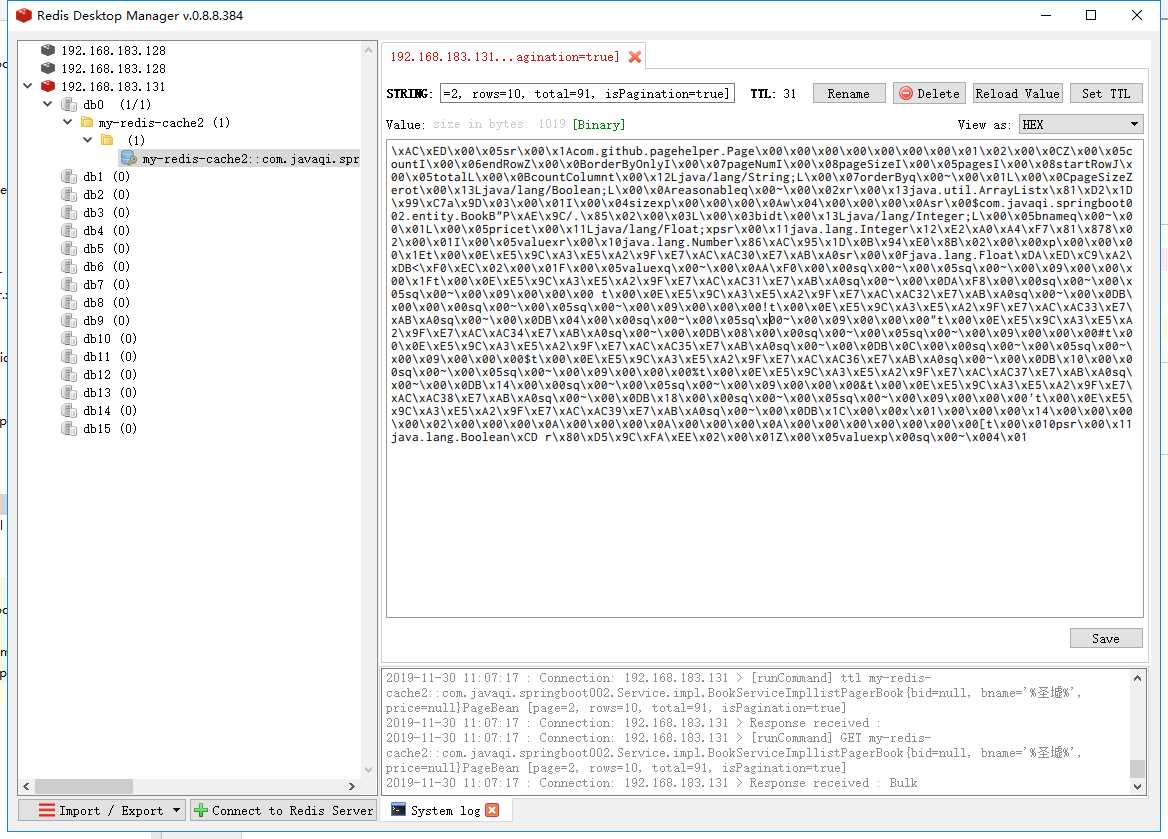
Task: Click the db2 database icon
Action: click(x=69, y=194)
